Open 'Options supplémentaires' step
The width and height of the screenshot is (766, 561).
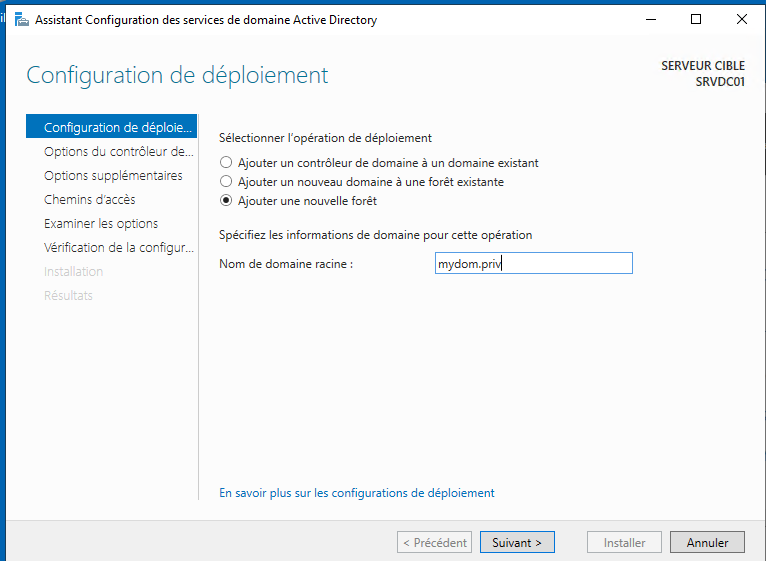point(111,175)
